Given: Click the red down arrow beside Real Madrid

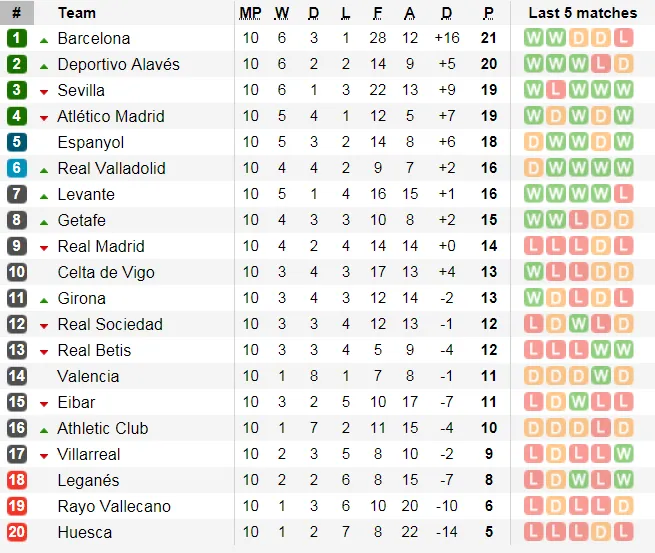Looking at the screenshot, I should click(x=43, y=247).
